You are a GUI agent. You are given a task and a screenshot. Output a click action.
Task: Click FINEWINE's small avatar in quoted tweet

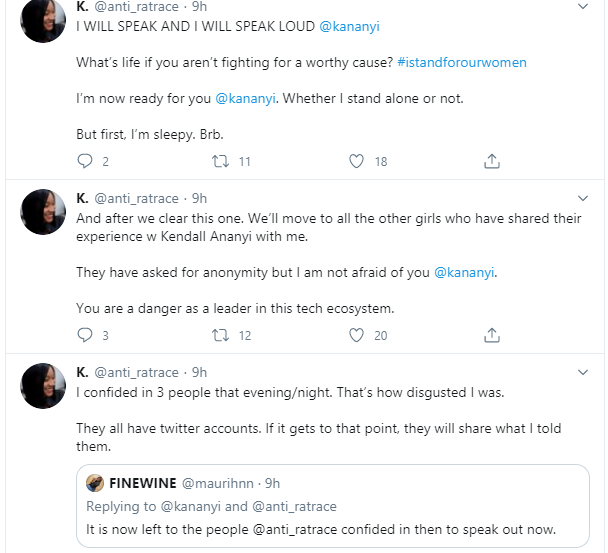coord(95,483)
